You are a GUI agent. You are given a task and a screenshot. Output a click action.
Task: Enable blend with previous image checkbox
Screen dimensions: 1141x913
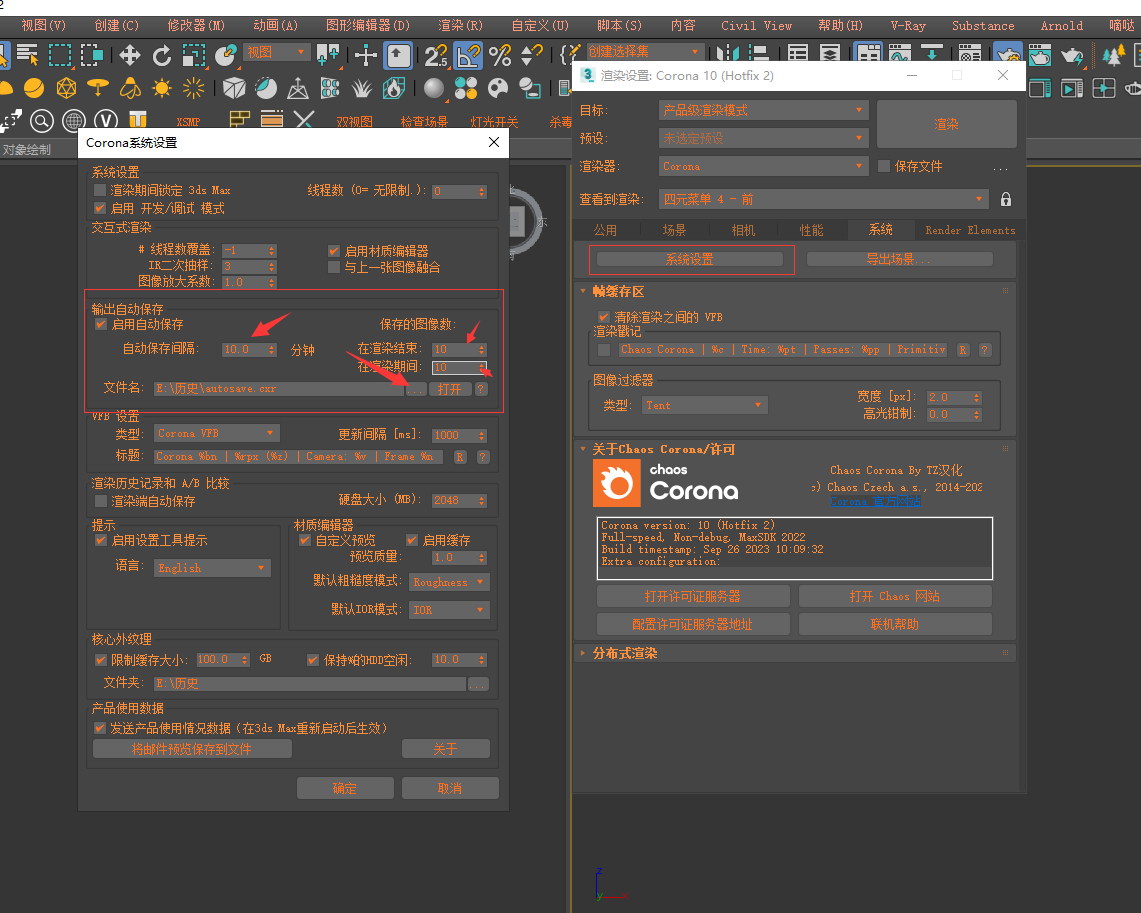click(x=334, y=268)
